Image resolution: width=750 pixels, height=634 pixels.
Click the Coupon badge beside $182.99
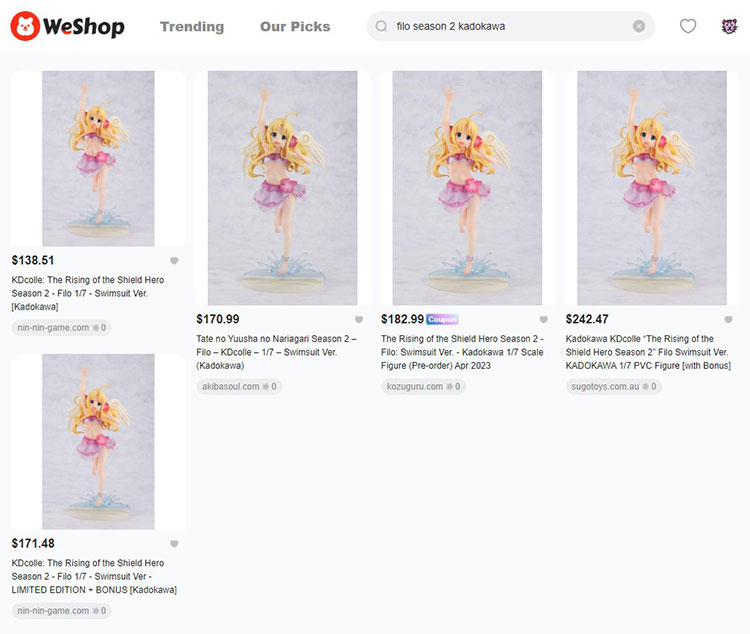point(442,319)
